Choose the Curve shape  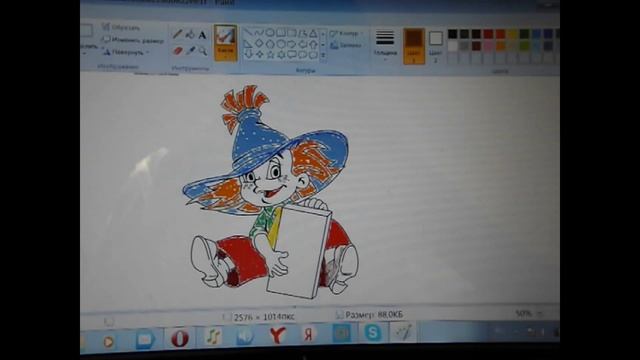(x=259, y=32)
